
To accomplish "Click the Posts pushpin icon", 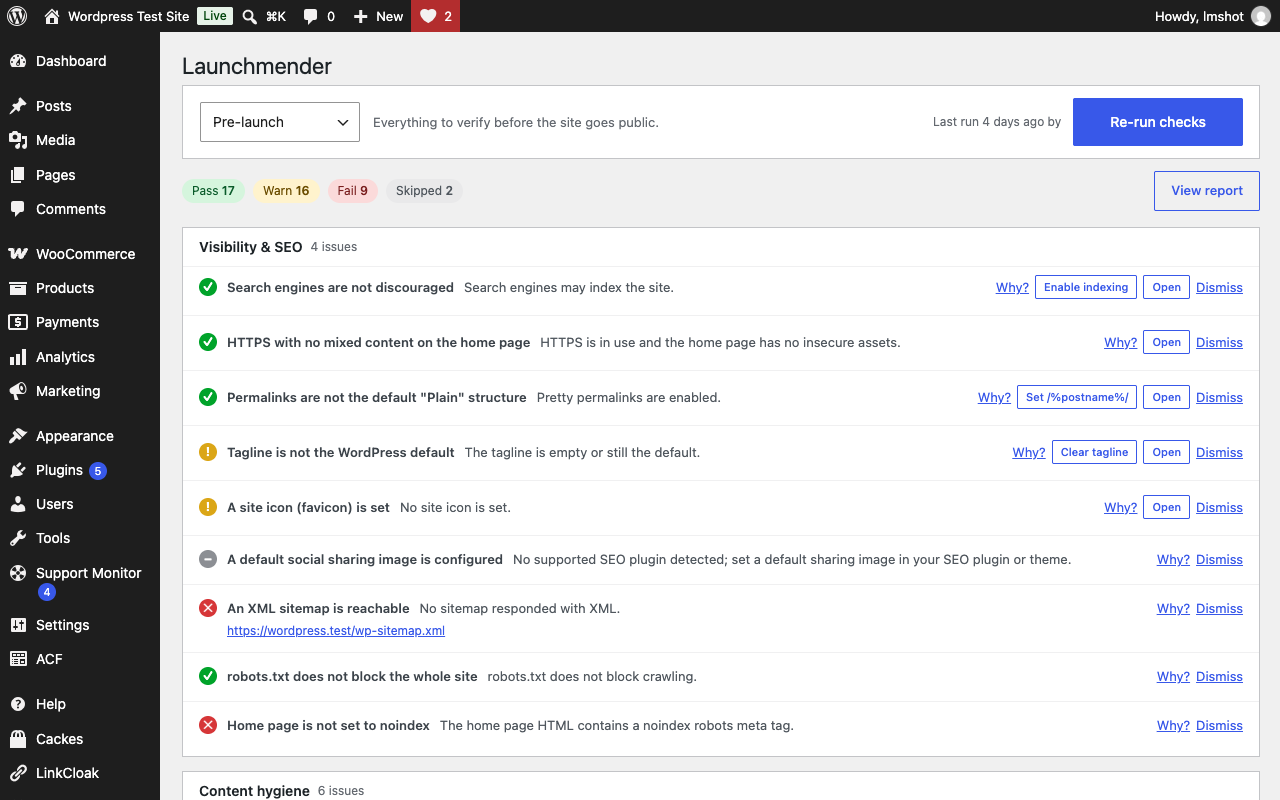I will 18,106.
